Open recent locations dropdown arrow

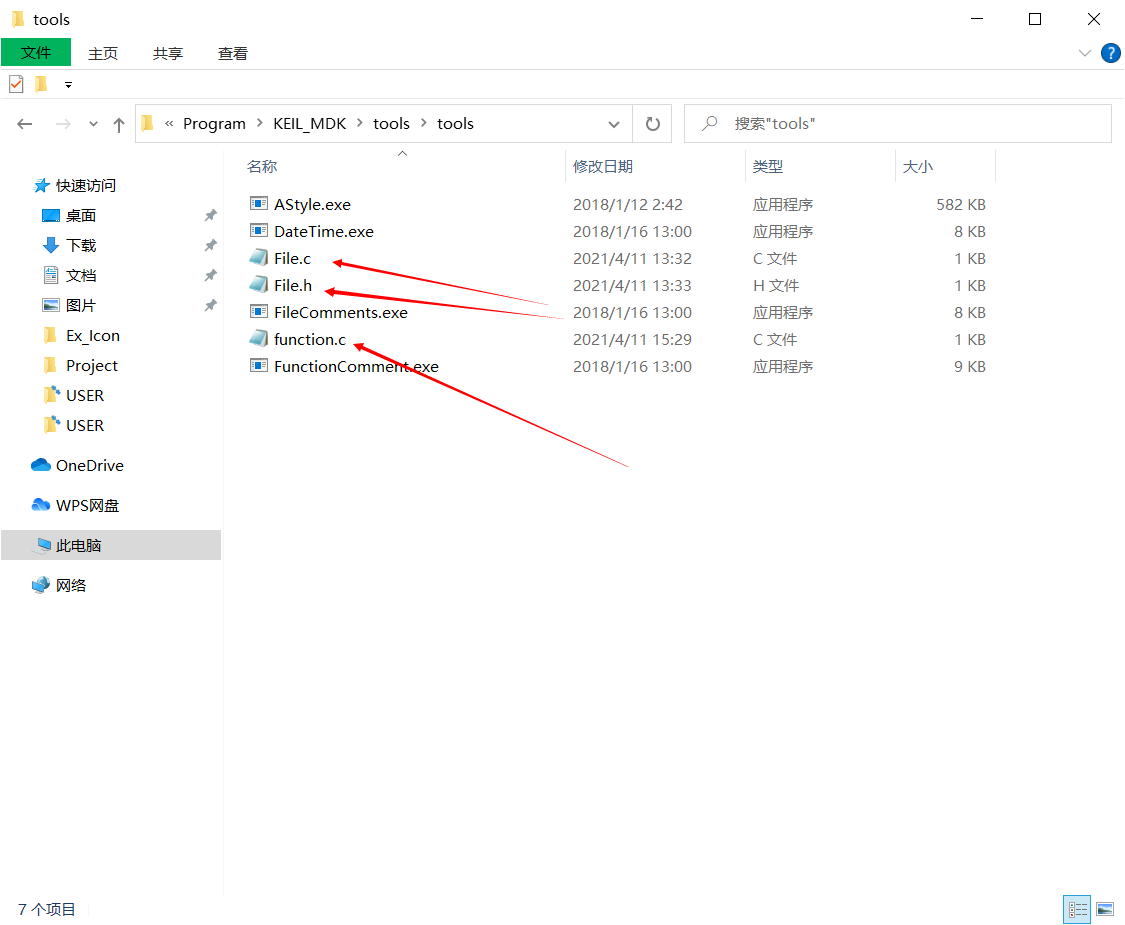coord(93,124)
